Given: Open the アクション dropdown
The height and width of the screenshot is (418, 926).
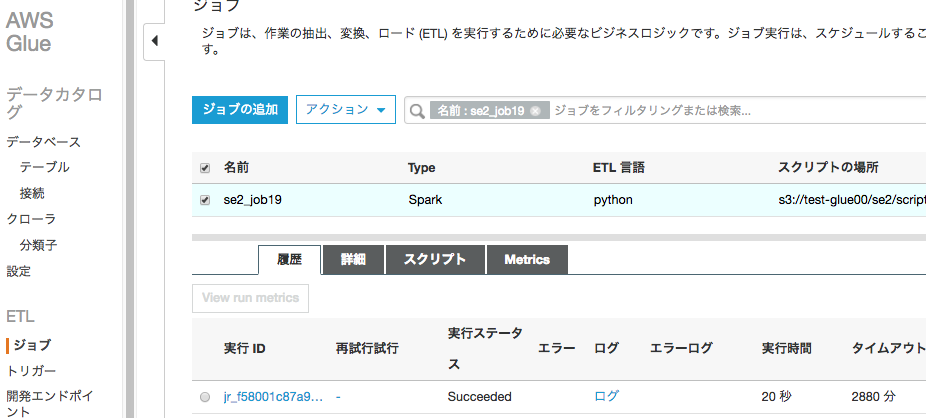Looking at the screenshot, I should (345, 110).
